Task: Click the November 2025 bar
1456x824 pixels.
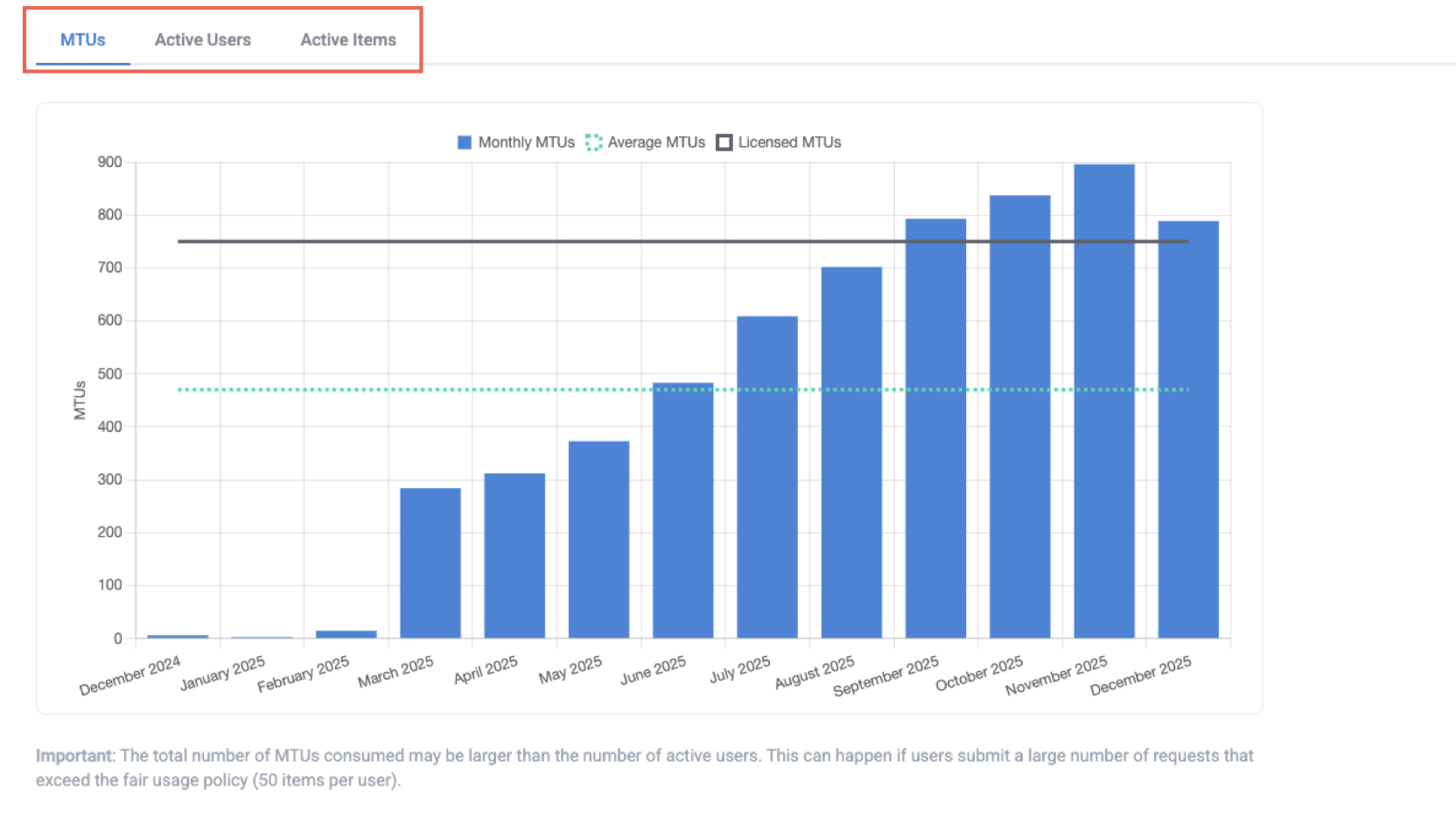Action: click(1103, 394)
